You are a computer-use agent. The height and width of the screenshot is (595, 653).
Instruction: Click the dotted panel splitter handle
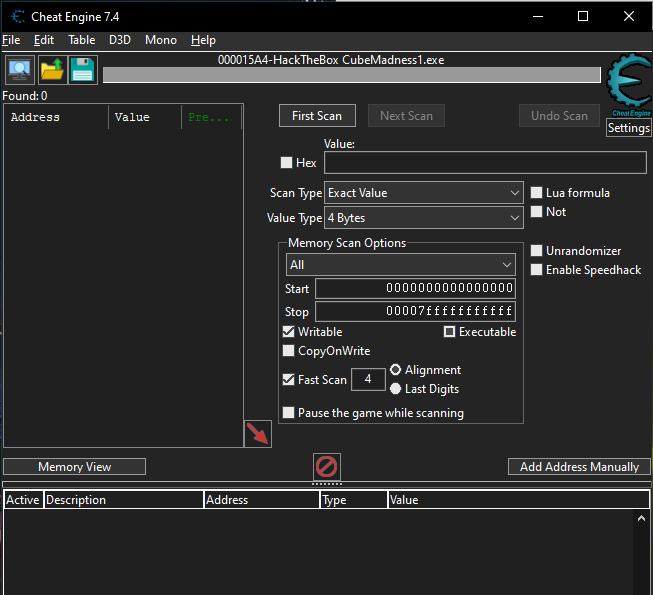327,484
